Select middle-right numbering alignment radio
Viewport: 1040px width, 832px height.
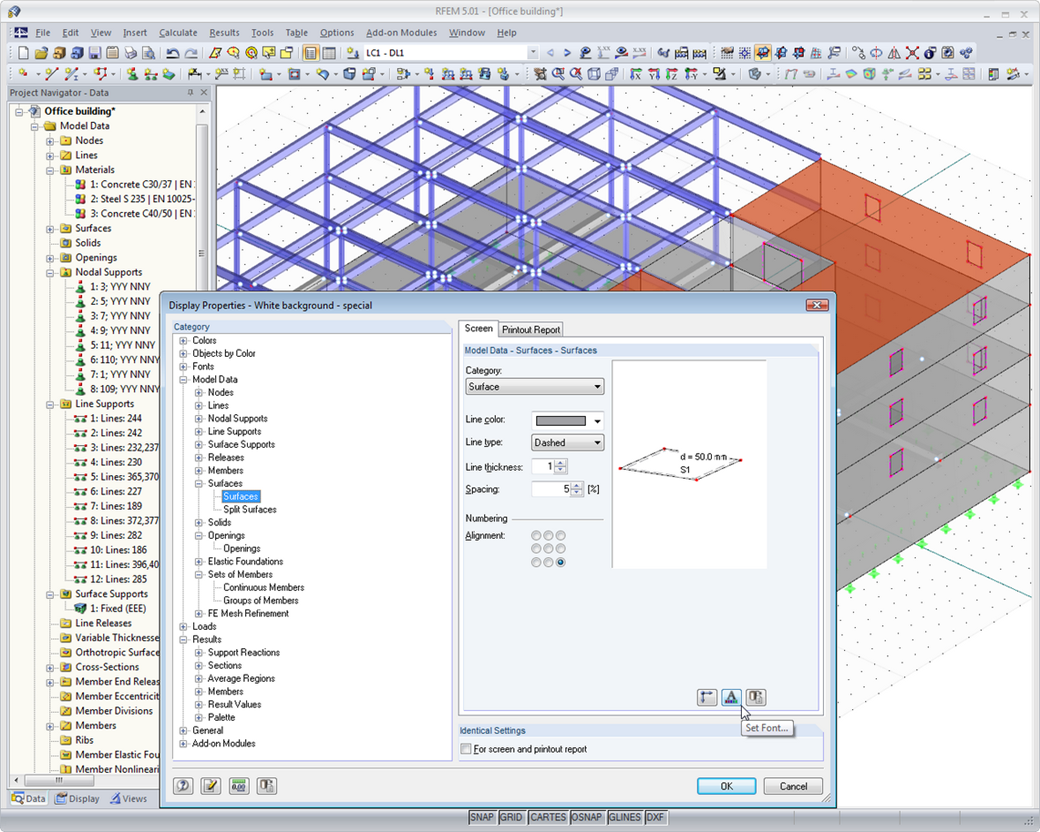(x=561, y=549)
